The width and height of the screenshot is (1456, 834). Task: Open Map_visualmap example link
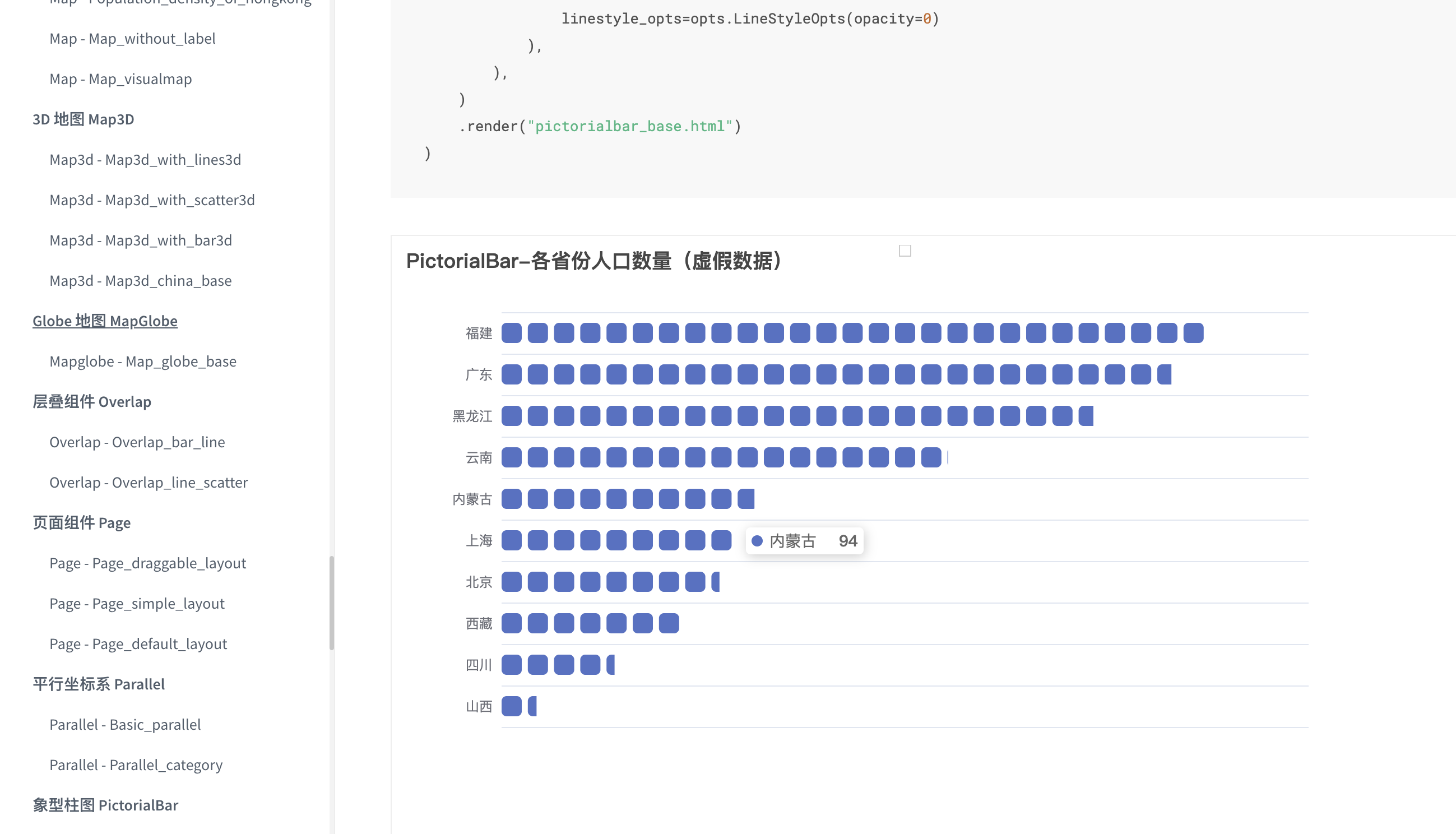(120, 78)
